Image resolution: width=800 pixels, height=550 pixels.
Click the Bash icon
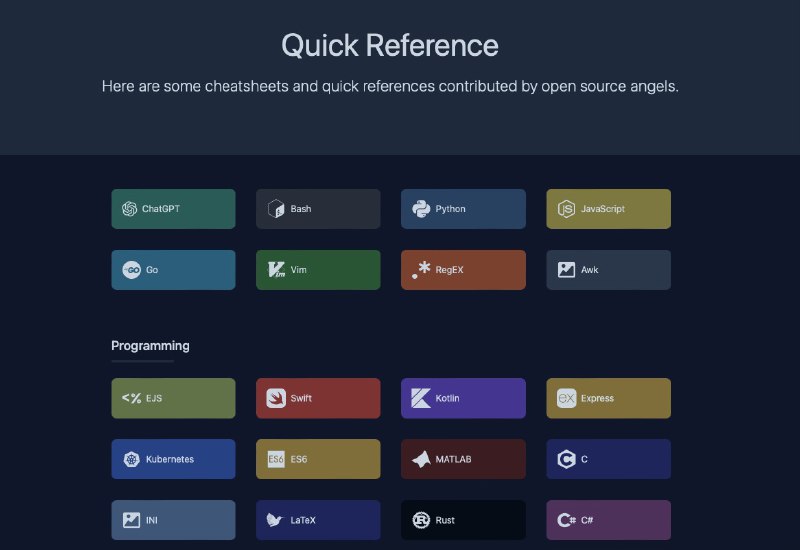click(x=275, y=209)
